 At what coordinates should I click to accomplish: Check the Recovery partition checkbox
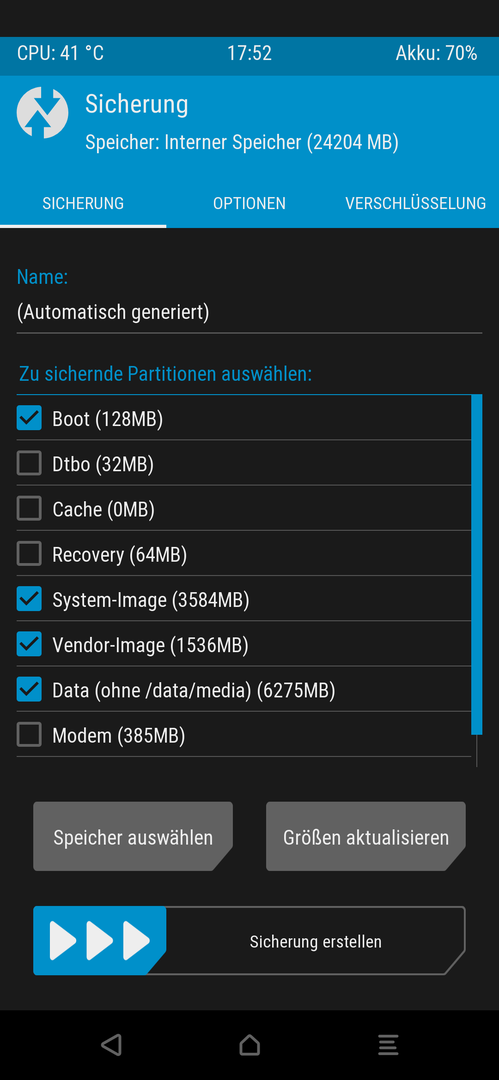coord(29,554)
